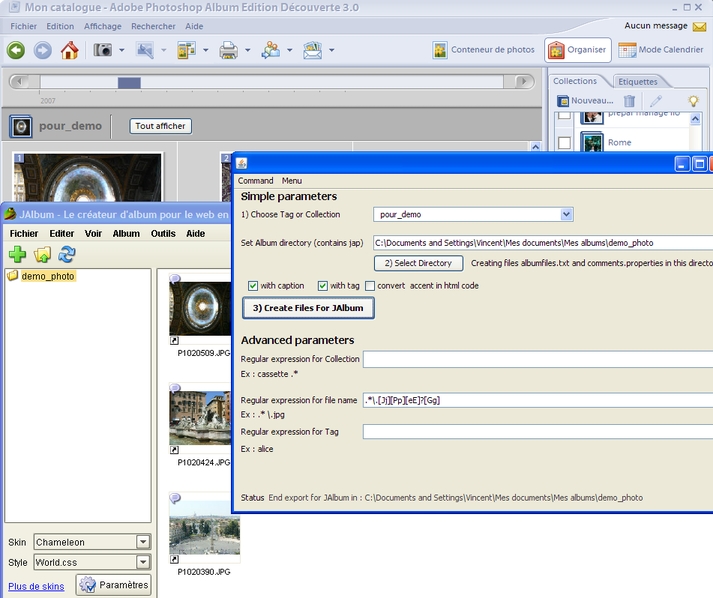This screenshot has width=713, height=598.
Task: Click the blue timeline marker for 2007
Action: tap(129, 83)
